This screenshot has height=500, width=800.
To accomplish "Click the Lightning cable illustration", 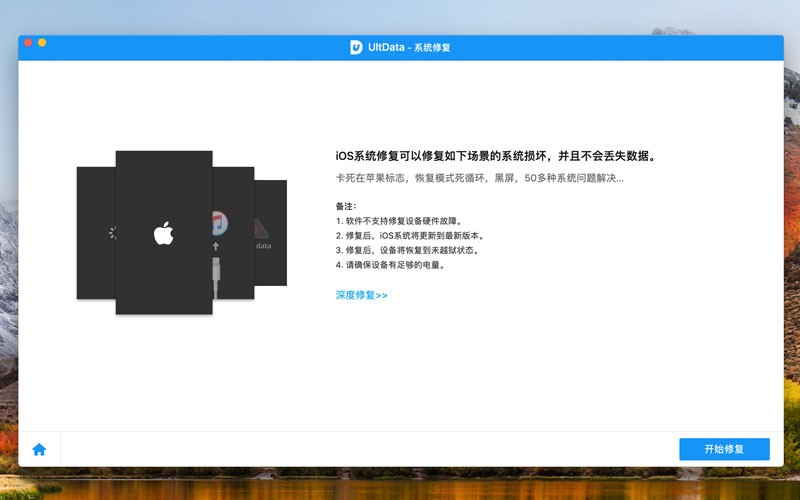I will [216, 276].
